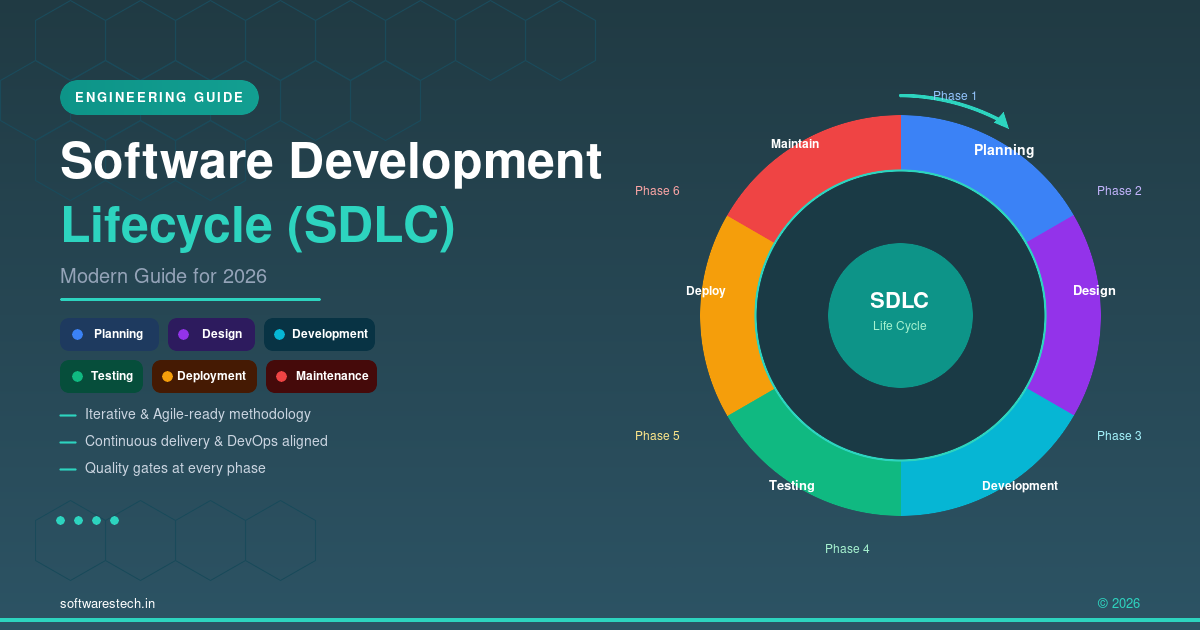Click the 'Phase 5' label

[657, 436]
